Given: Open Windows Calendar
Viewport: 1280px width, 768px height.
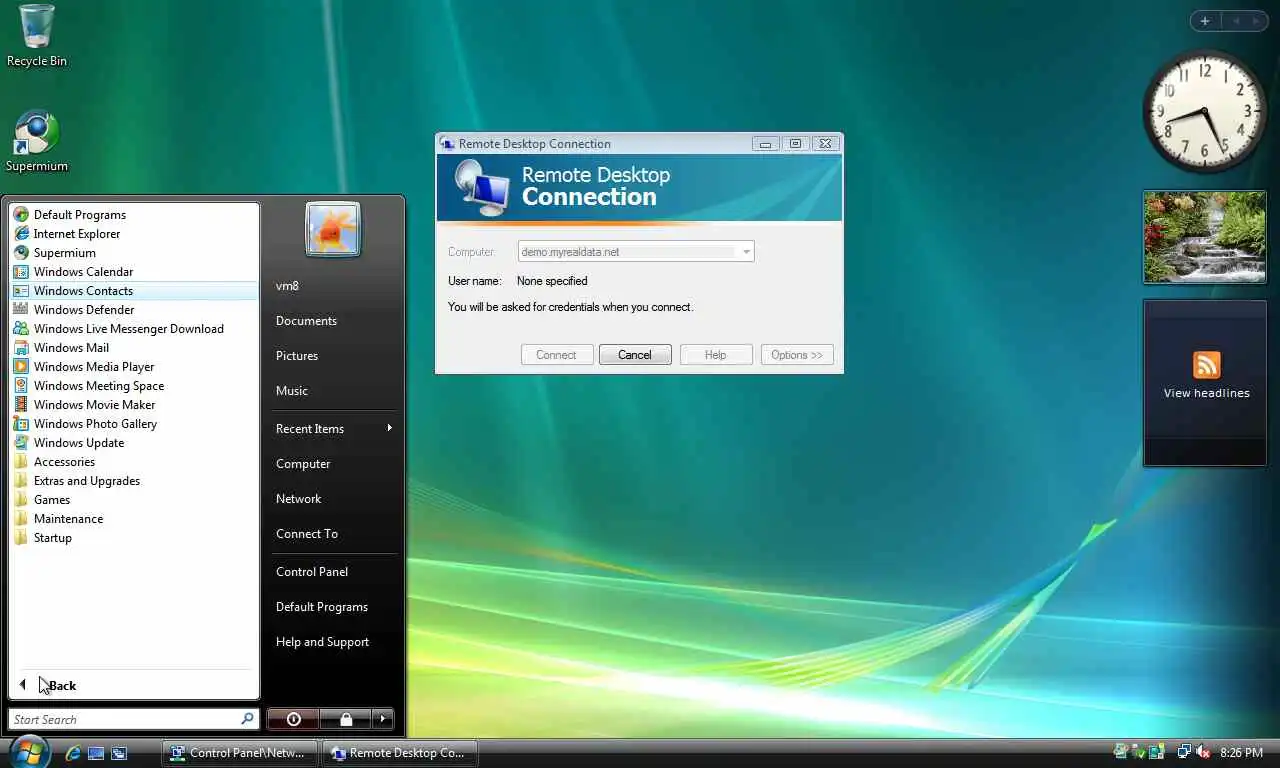Looking at the screenshot, I should click(134, 272).
